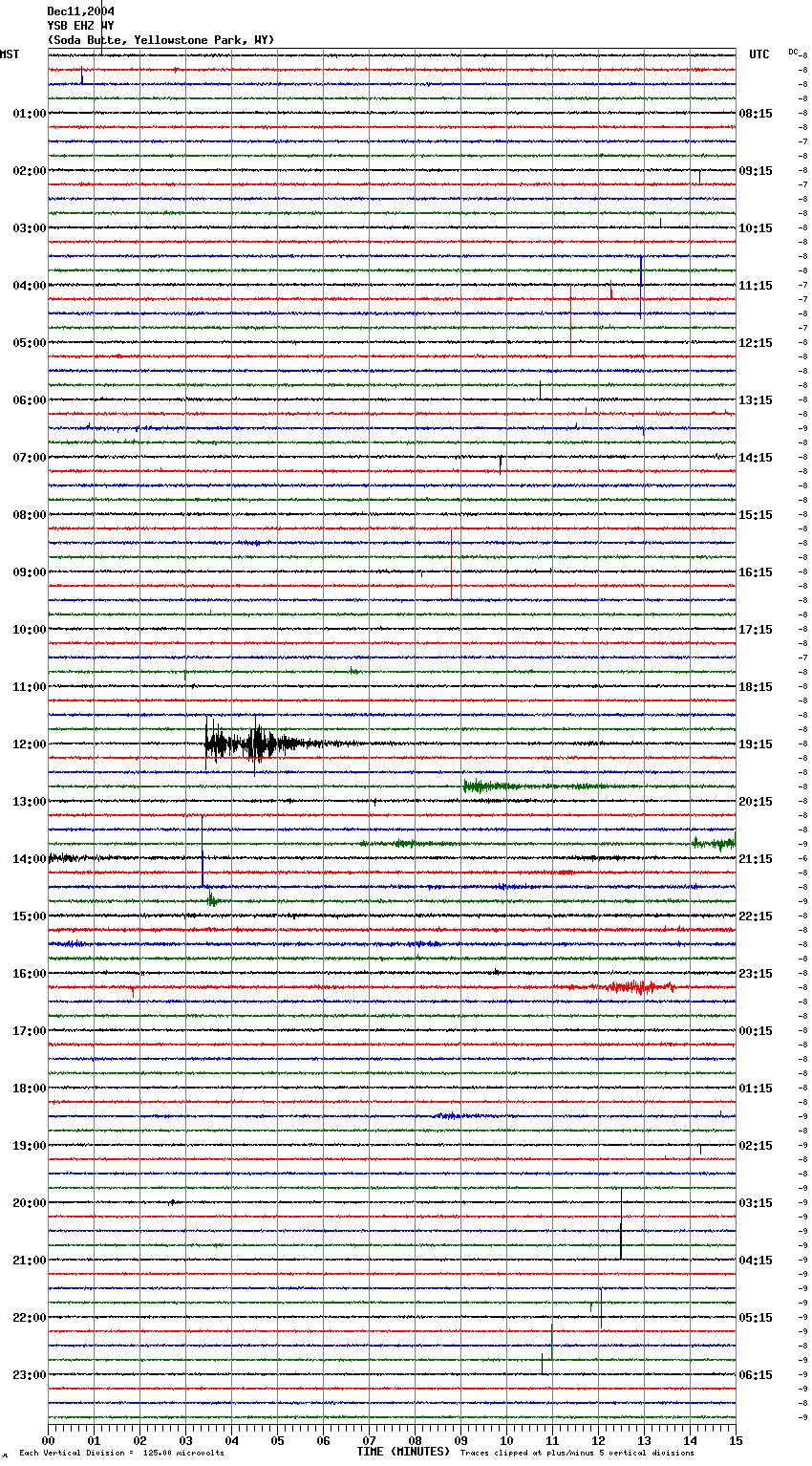Pick the 15:15 UTC time label
Image resolution: width=812 pixels, height=1466 pixels.
[x=756, y=515]
